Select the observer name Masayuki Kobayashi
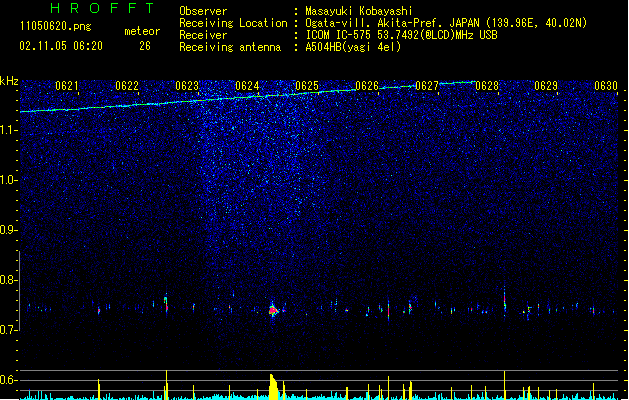This screenshot has width=629, height=400. [x=358, y=11]
